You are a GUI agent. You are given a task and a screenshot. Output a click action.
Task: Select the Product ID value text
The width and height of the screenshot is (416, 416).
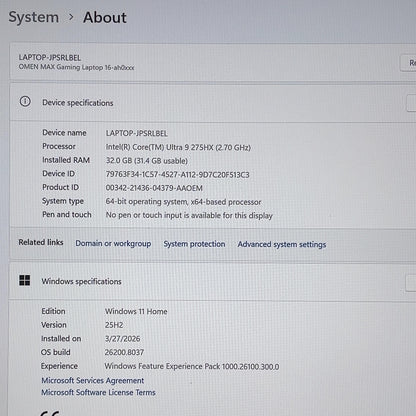pyautogui.click(x=154, y=188)
